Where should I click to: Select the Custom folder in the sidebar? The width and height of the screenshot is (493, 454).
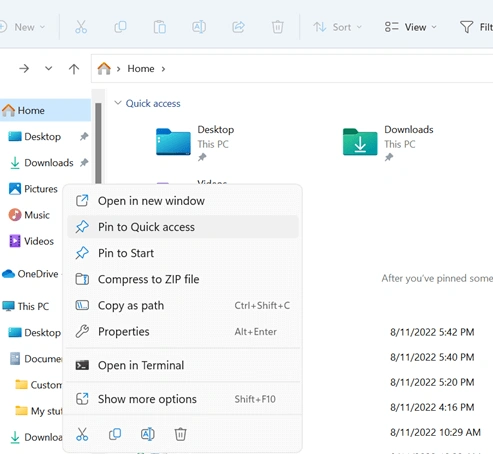(39, 385)
